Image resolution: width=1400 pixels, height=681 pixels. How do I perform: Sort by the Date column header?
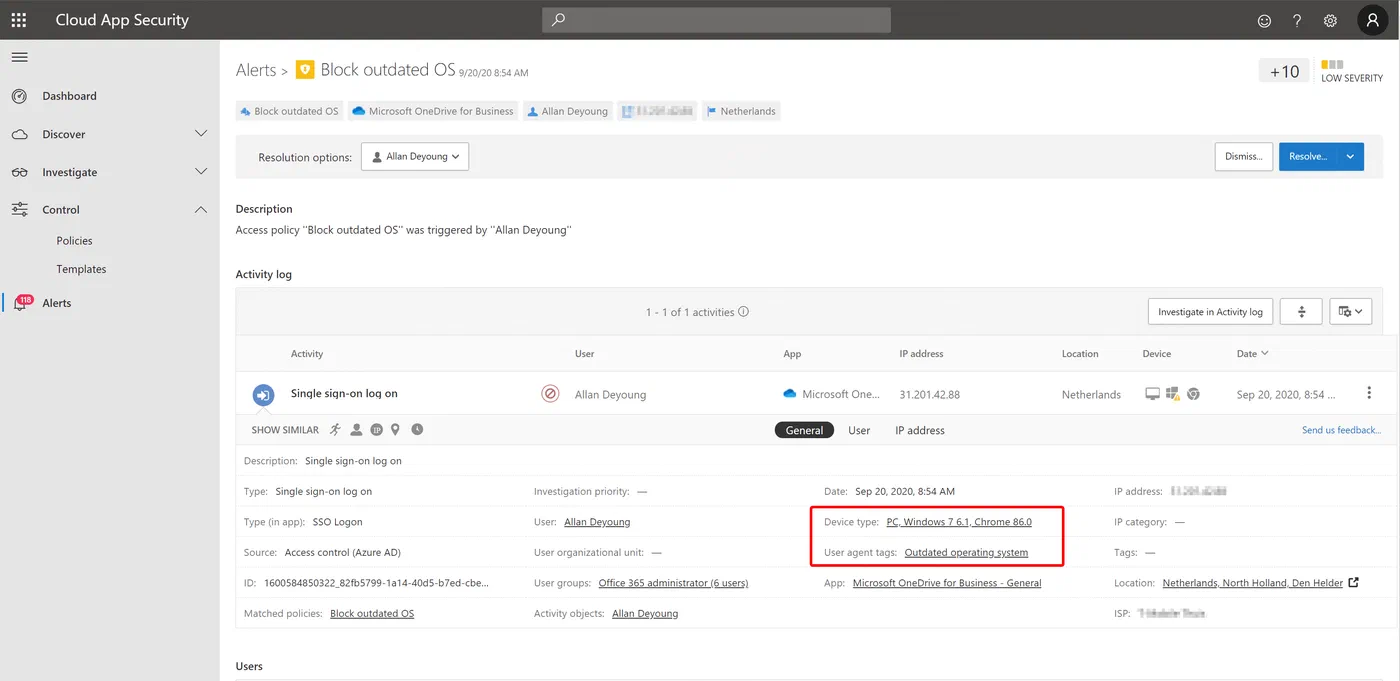(1252, 354)
